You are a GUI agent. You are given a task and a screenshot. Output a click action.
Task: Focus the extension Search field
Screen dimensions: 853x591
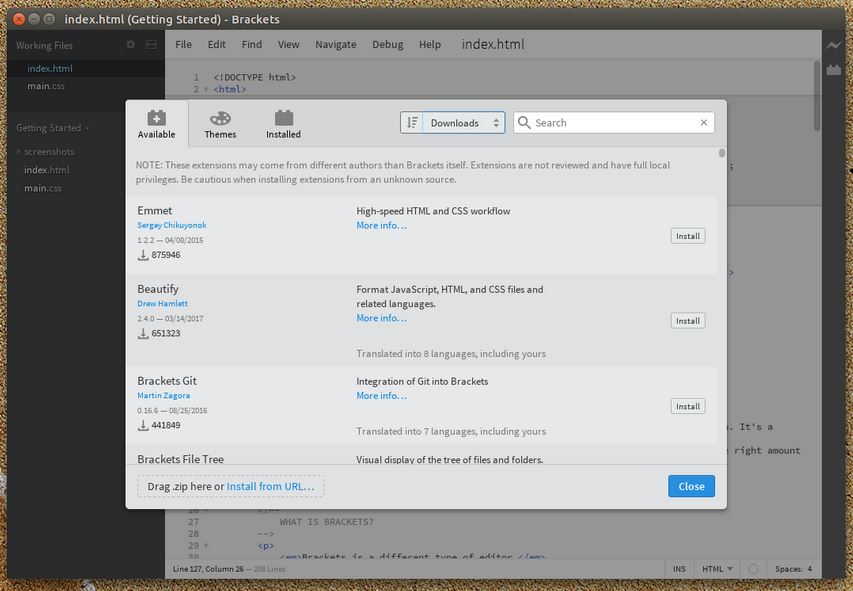614,122
